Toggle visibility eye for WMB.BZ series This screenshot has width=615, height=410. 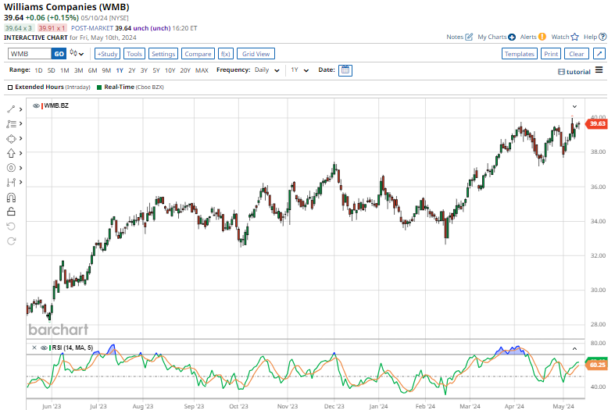click(36, 104)
